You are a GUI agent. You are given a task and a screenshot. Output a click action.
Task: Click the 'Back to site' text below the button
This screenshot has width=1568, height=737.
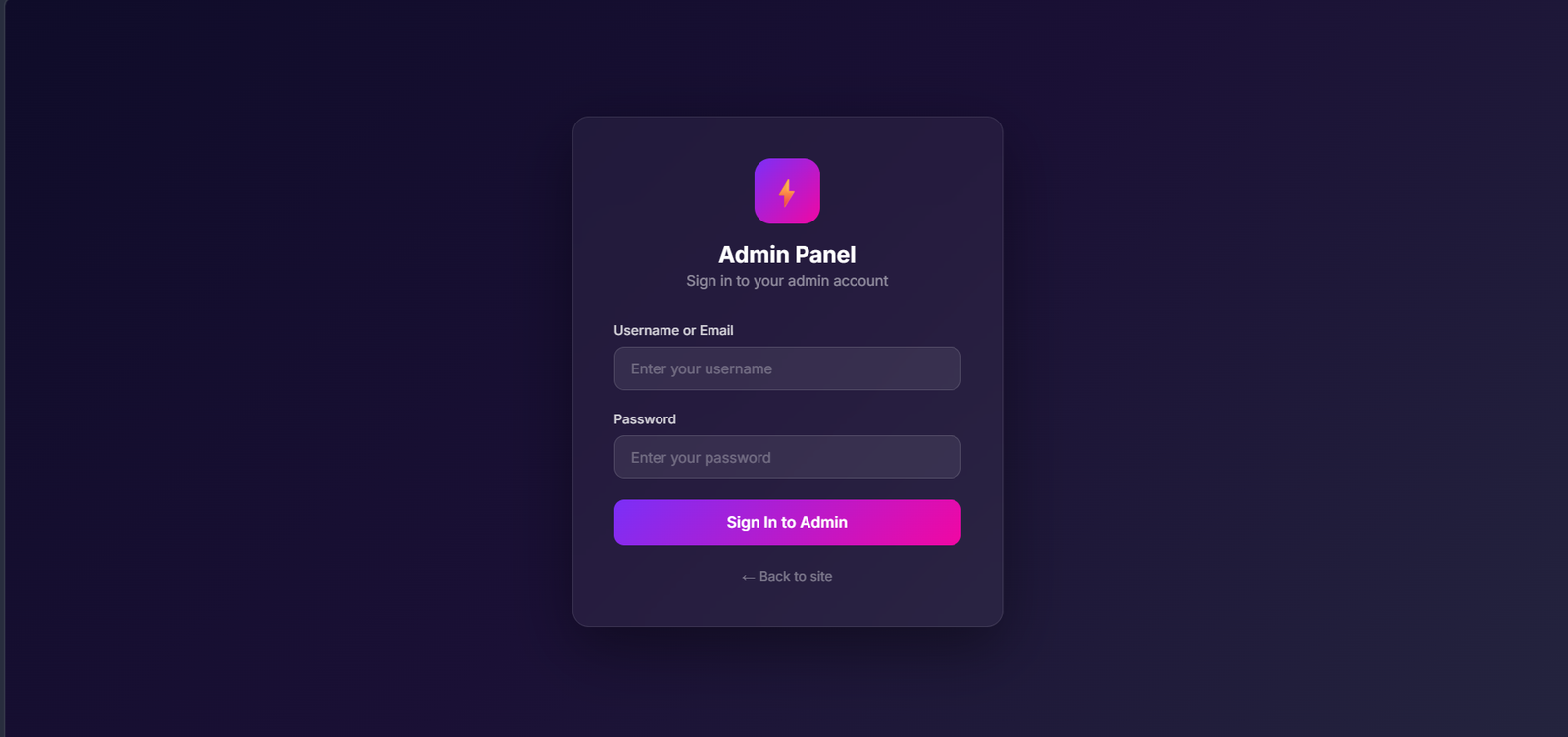click(x=796, y=577)
